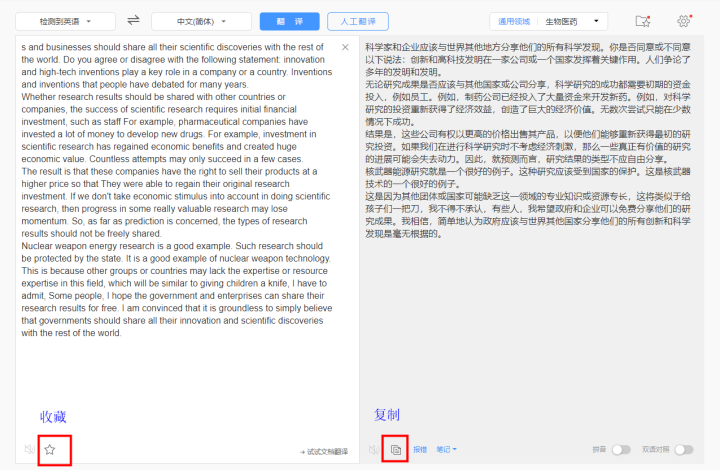Viewport: 720px width, 470px height.
Task: Expand the 生物医药 domain dropdown
Action: (572, 22)
